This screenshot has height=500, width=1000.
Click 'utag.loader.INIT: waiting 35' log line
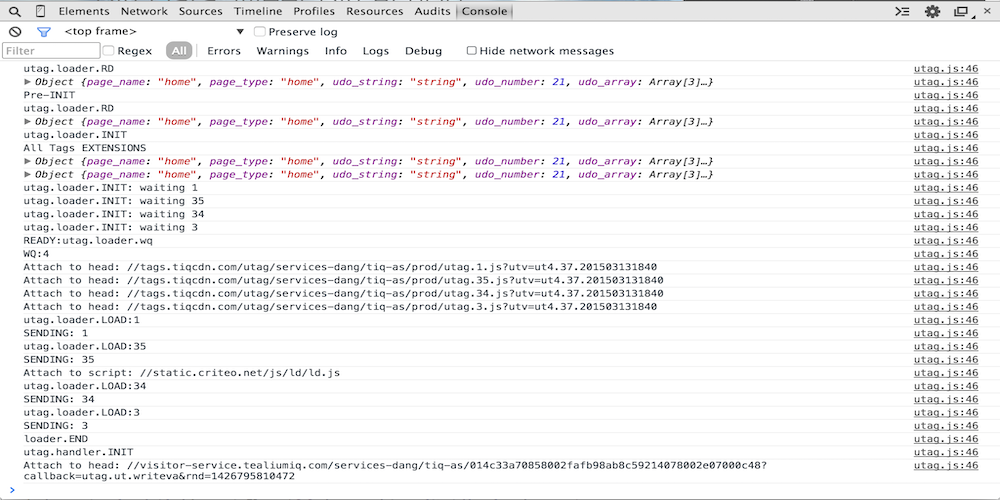point(114,201)
